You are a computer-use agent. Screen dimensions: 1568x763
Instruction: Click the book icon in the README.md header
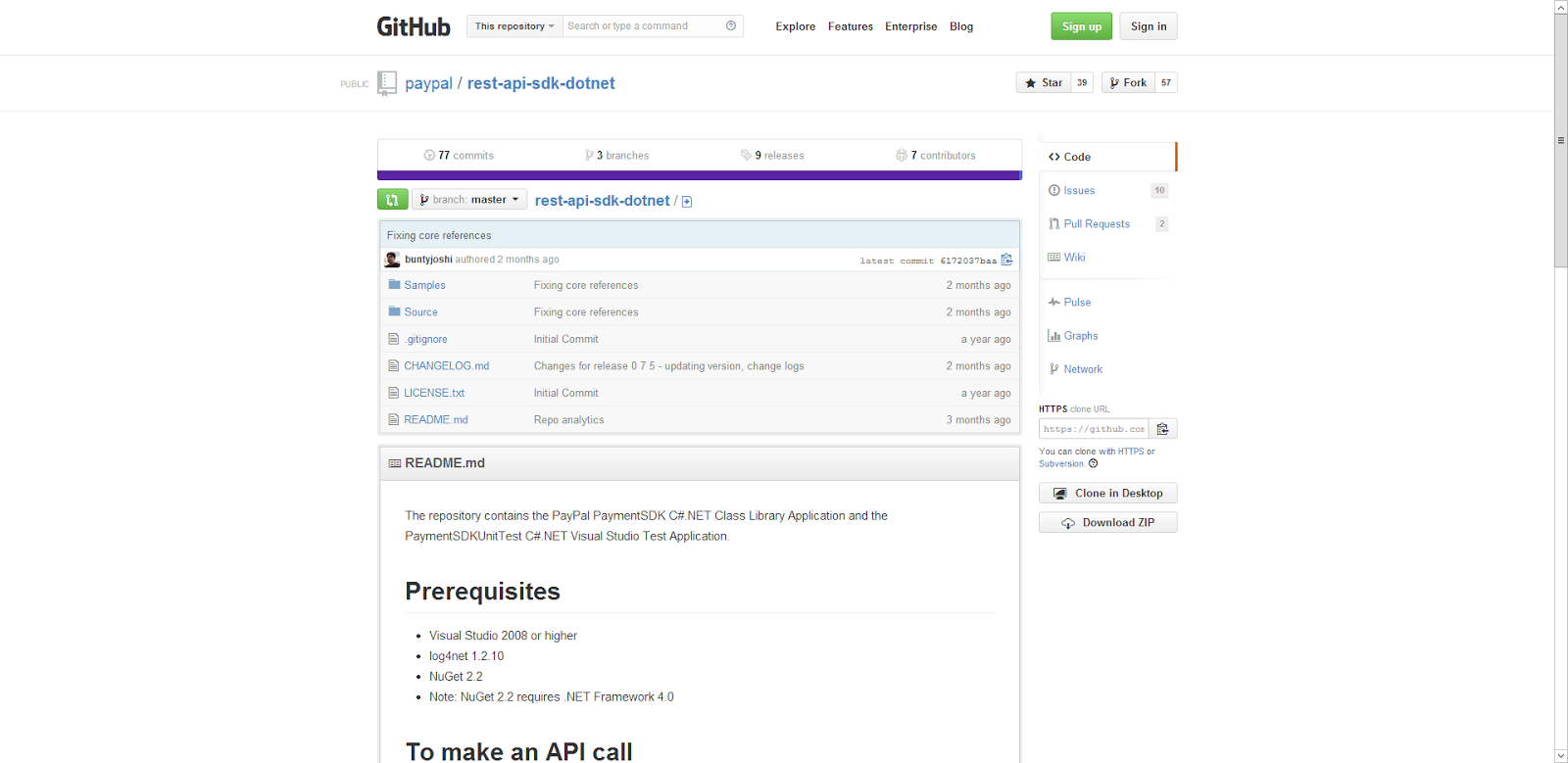(x=395, y=463)
